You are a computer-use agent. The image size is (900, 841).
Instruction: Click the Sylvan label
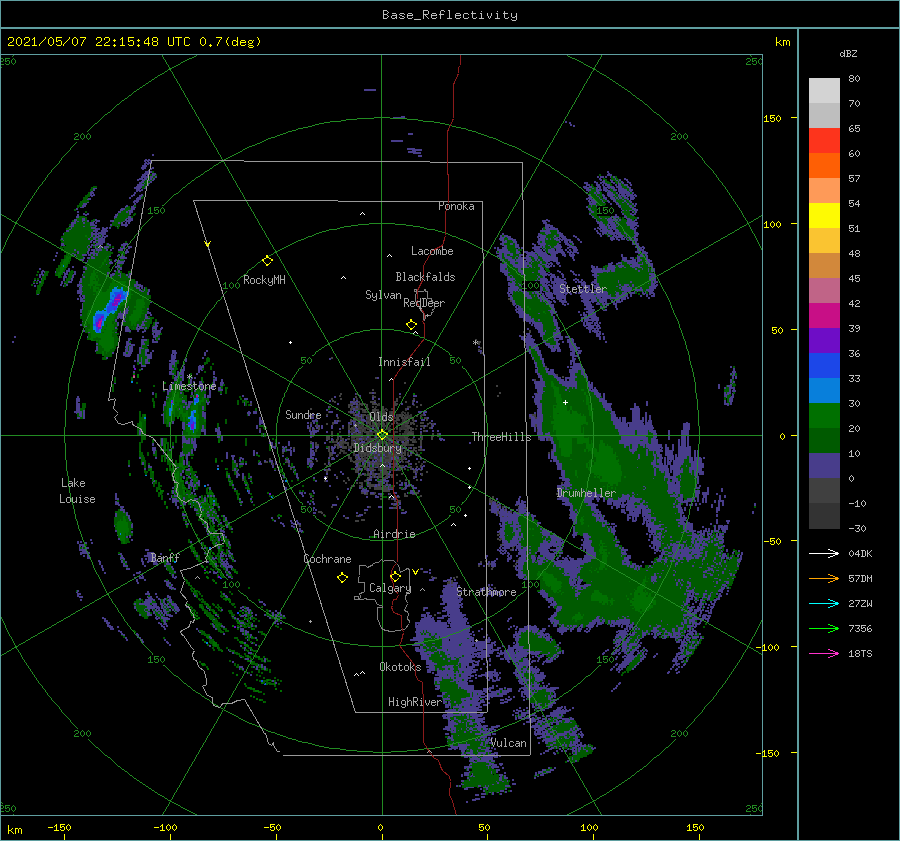point(383,295)
